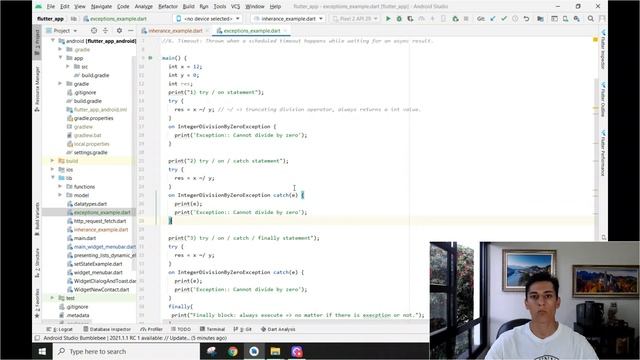Viewport: 640px width, 360px height.
Task: Click the Git update project arrow icon
Action: [493, 19]
